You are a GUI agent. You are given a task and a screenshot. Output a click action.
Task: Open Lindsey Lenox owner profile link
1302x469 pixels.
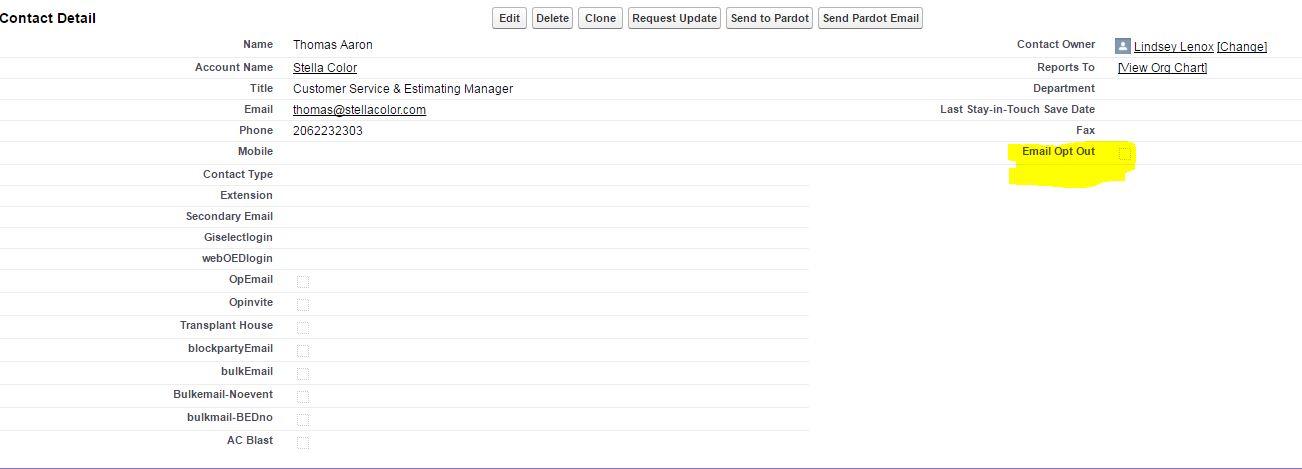(1173, 47)
